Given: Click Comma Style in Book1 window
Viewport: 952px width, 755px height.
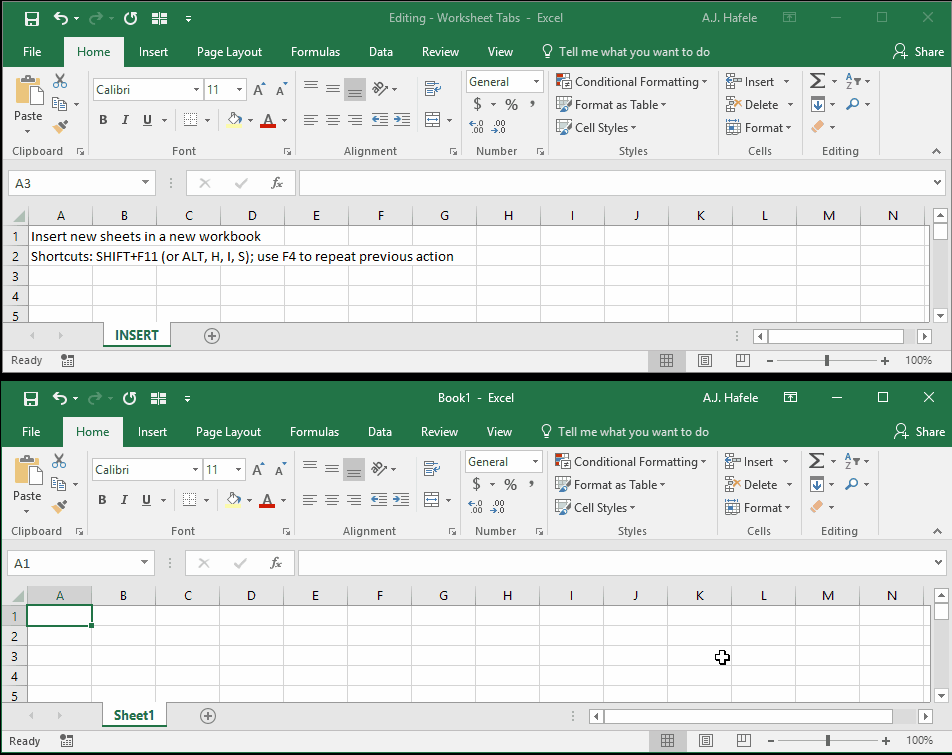Looking at the screenshot, I should [x=531, y=484].
